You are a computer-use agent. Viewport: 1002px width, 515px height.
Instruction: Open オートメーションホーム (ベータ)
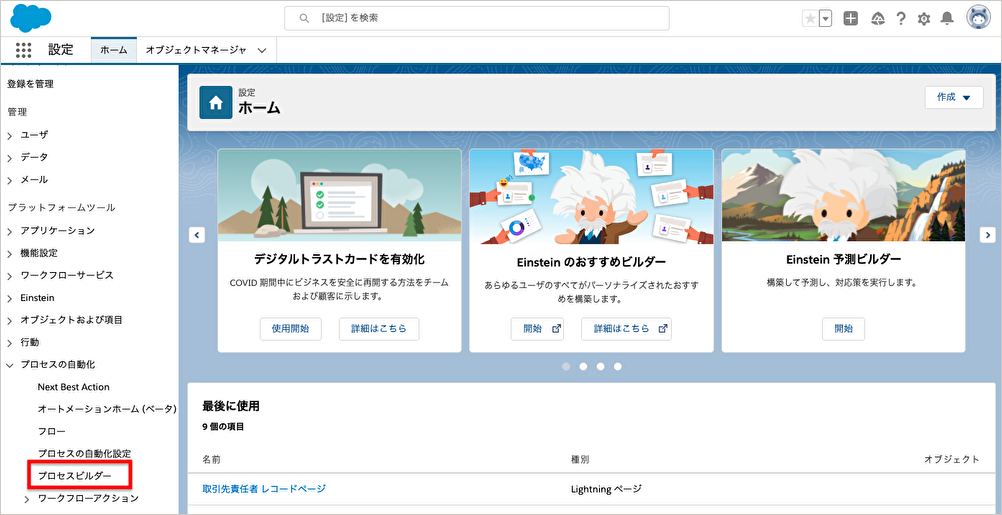tap(107, 409)
